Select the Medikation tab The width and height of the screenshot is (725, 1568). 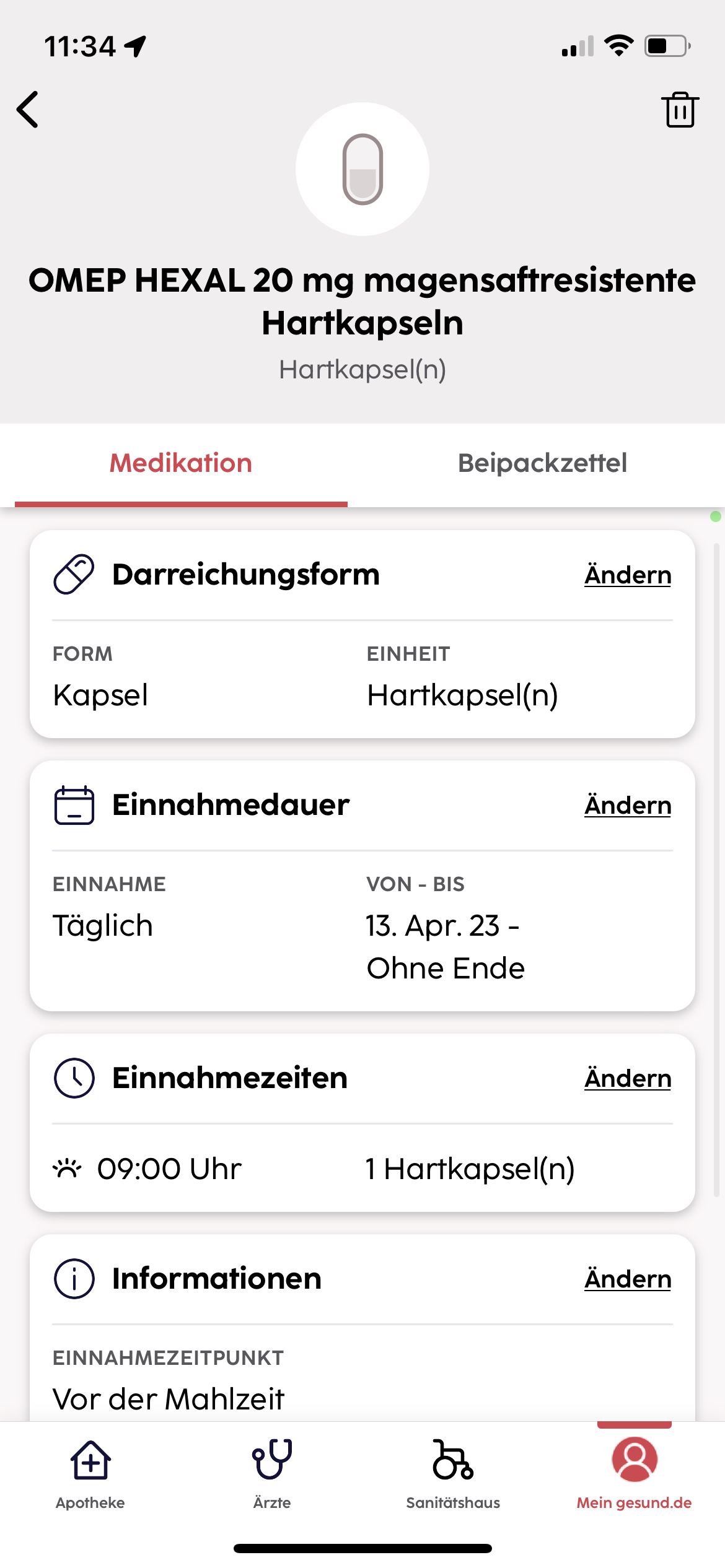[181, 463]
